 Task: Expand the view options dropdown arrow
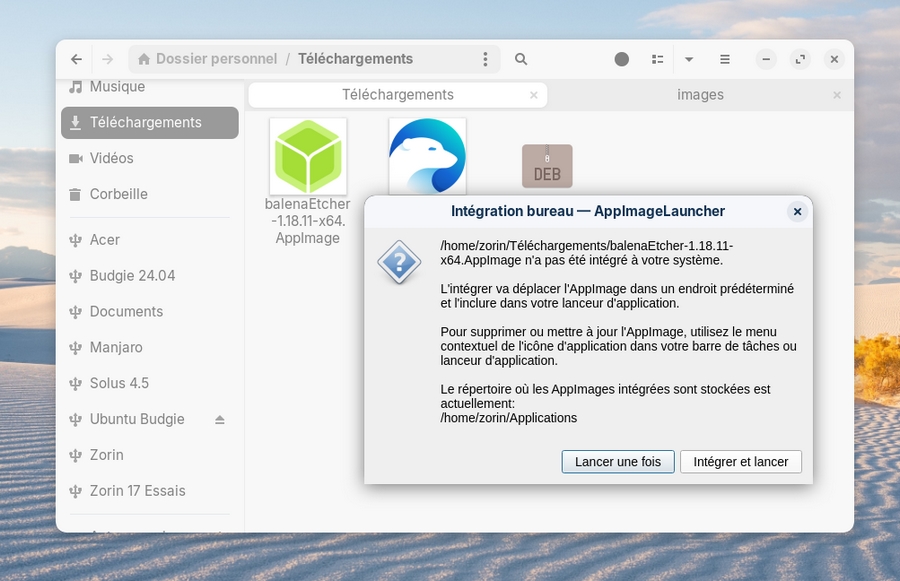689,59
